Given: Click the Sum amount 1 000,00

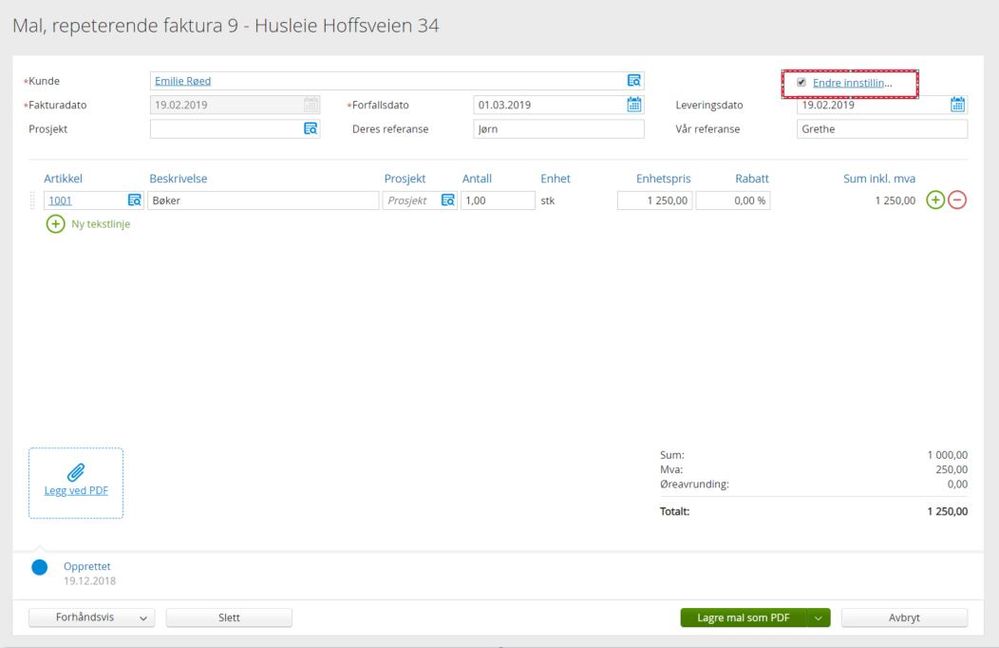Looking at the screenshot, I should click(x=947, y=455).
